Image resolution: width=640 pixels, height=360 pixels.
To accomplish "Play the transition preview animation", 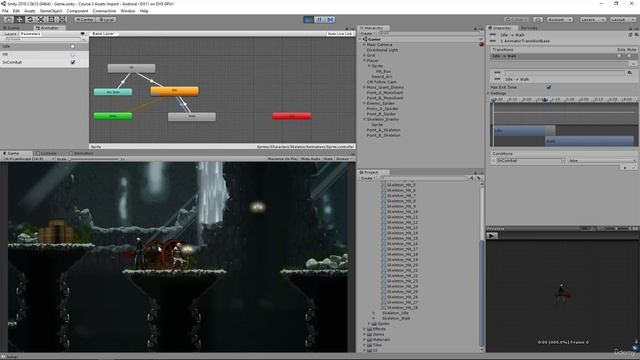I will click(x=492, y=236).
